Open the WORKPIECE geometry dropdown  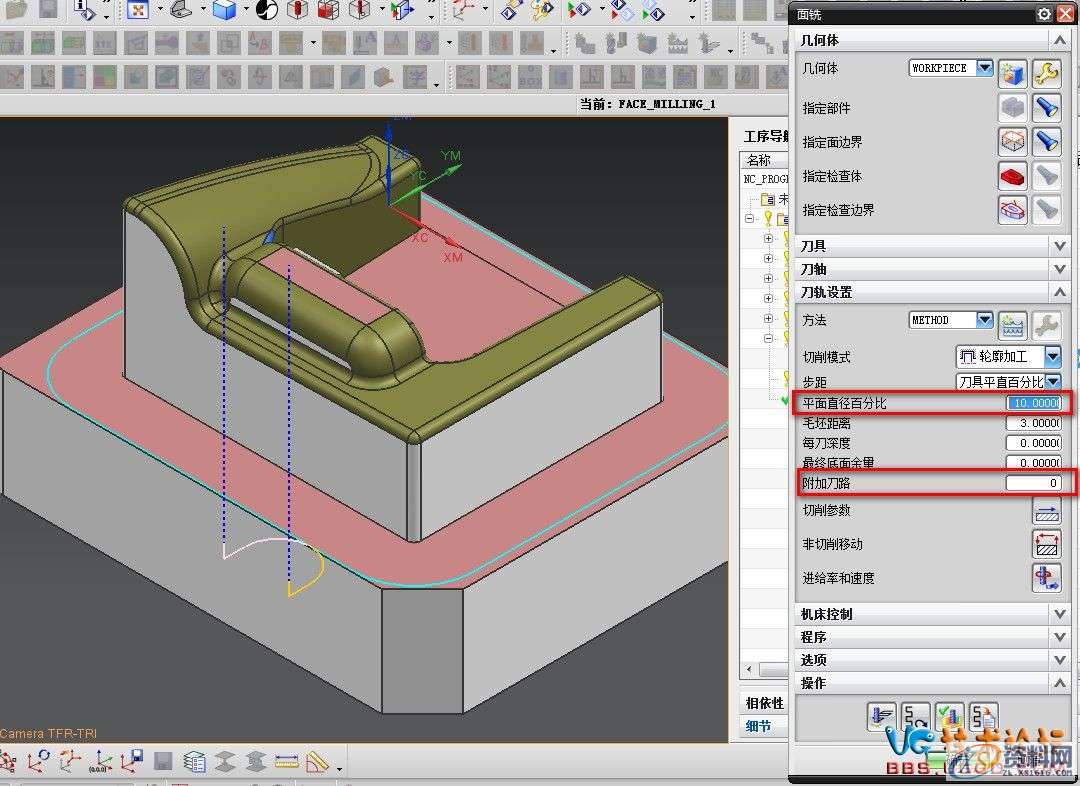[984, 68]
